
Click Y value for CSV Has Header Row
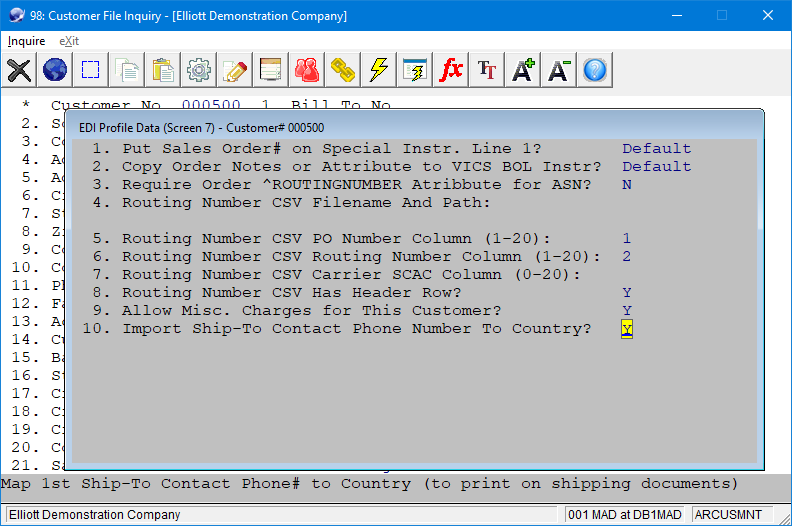[627, 293]
